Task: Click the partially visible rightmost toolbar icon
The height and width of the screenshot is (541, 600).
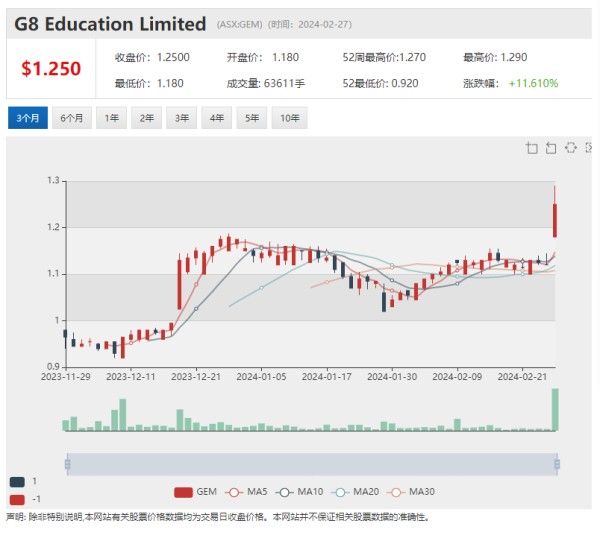Action: [589, 148]
